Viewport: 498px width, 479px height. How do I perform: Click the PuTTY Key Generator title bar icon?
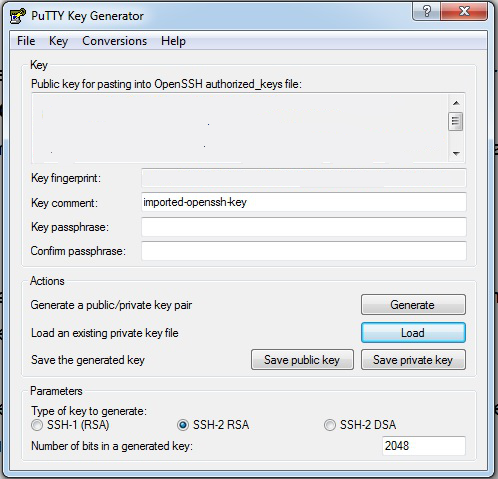(18, 16)
